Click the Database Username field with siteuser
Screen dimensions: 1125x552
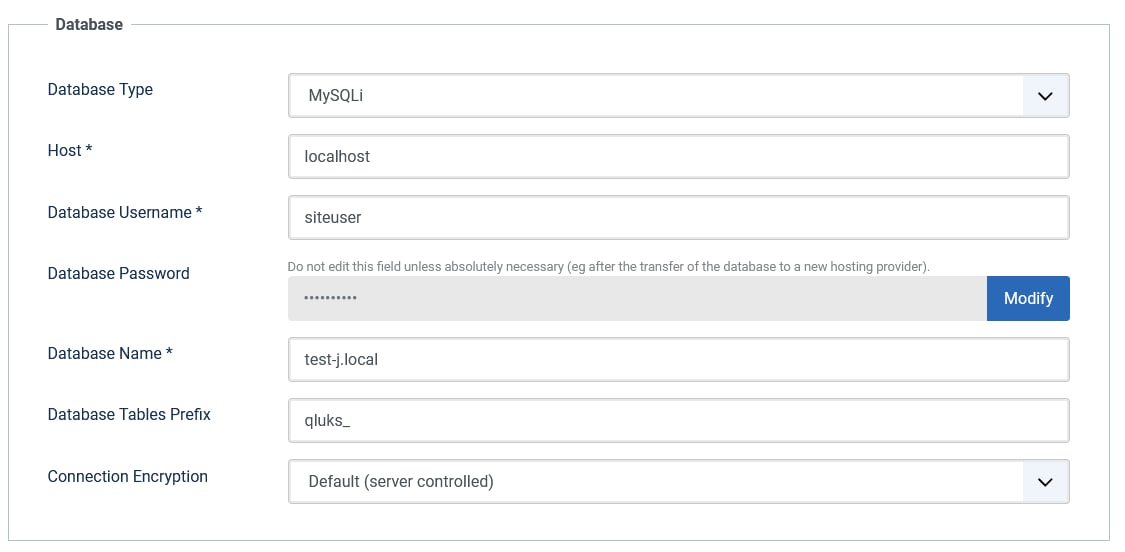[678, 218]
